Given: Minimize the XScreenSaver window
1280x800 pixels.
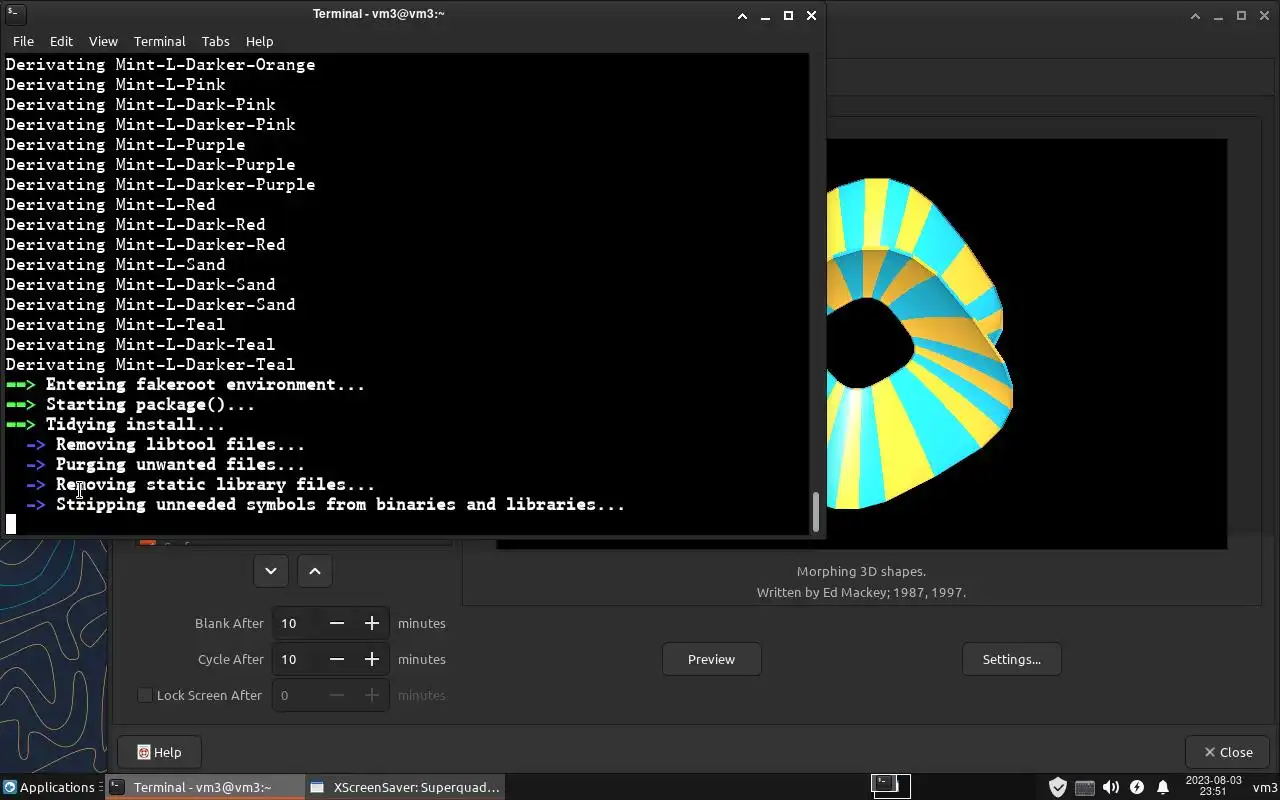Looking at the screenshot, I should [1218, 15].
